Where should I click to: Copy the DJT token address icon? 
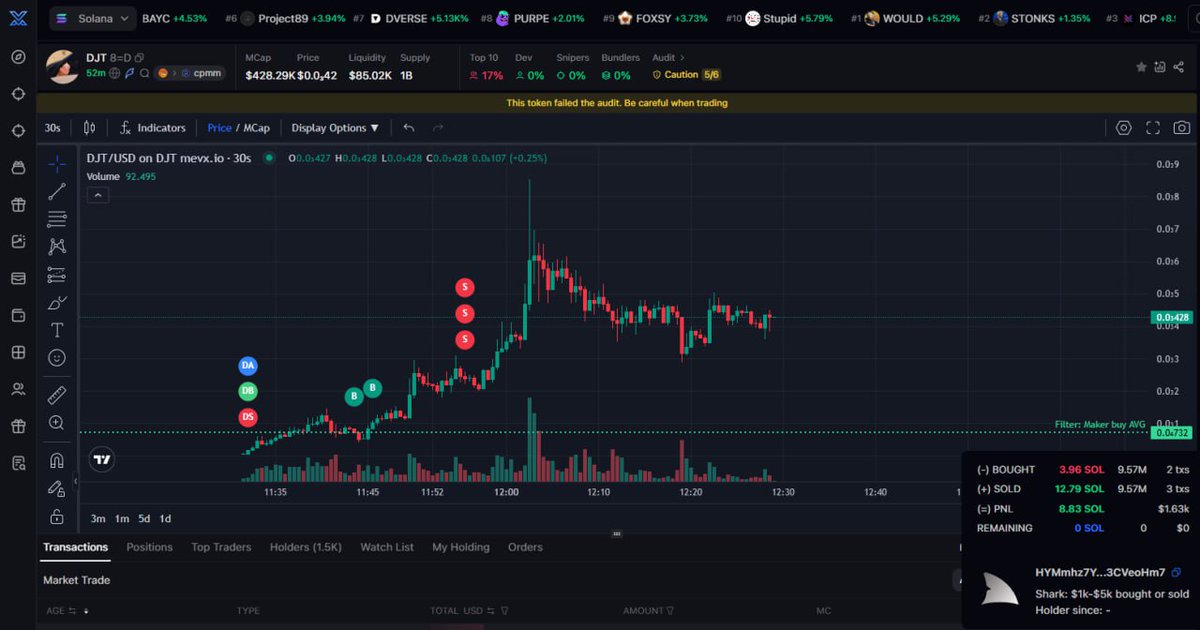point(139,58)
